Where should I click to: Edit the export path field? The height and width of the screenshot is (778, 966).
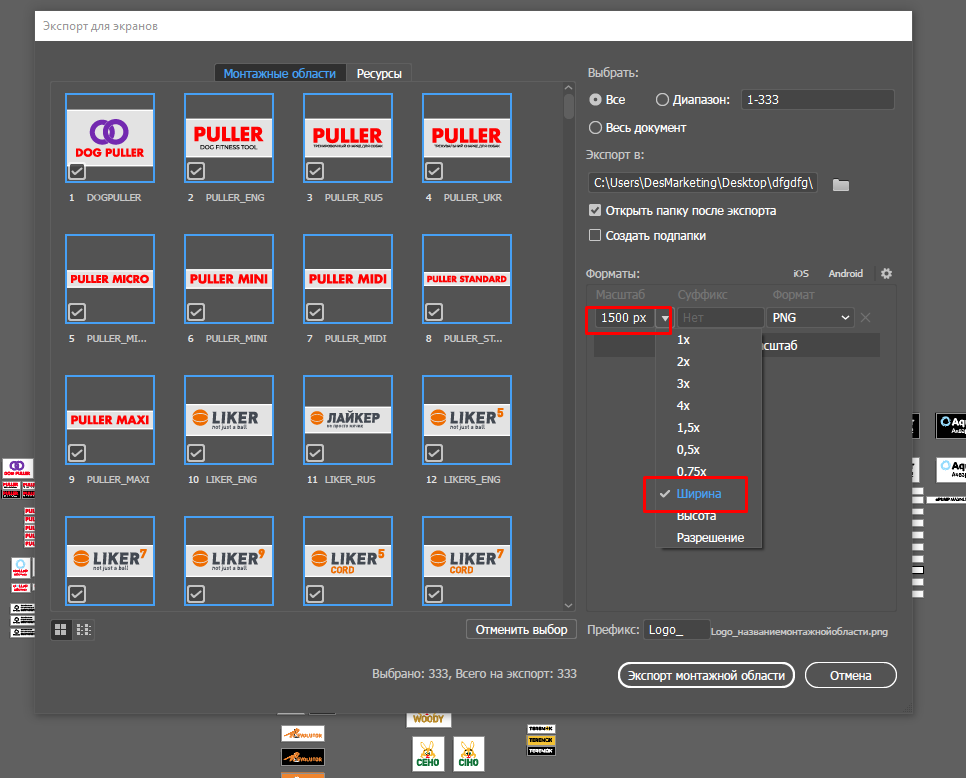point(703,183)
